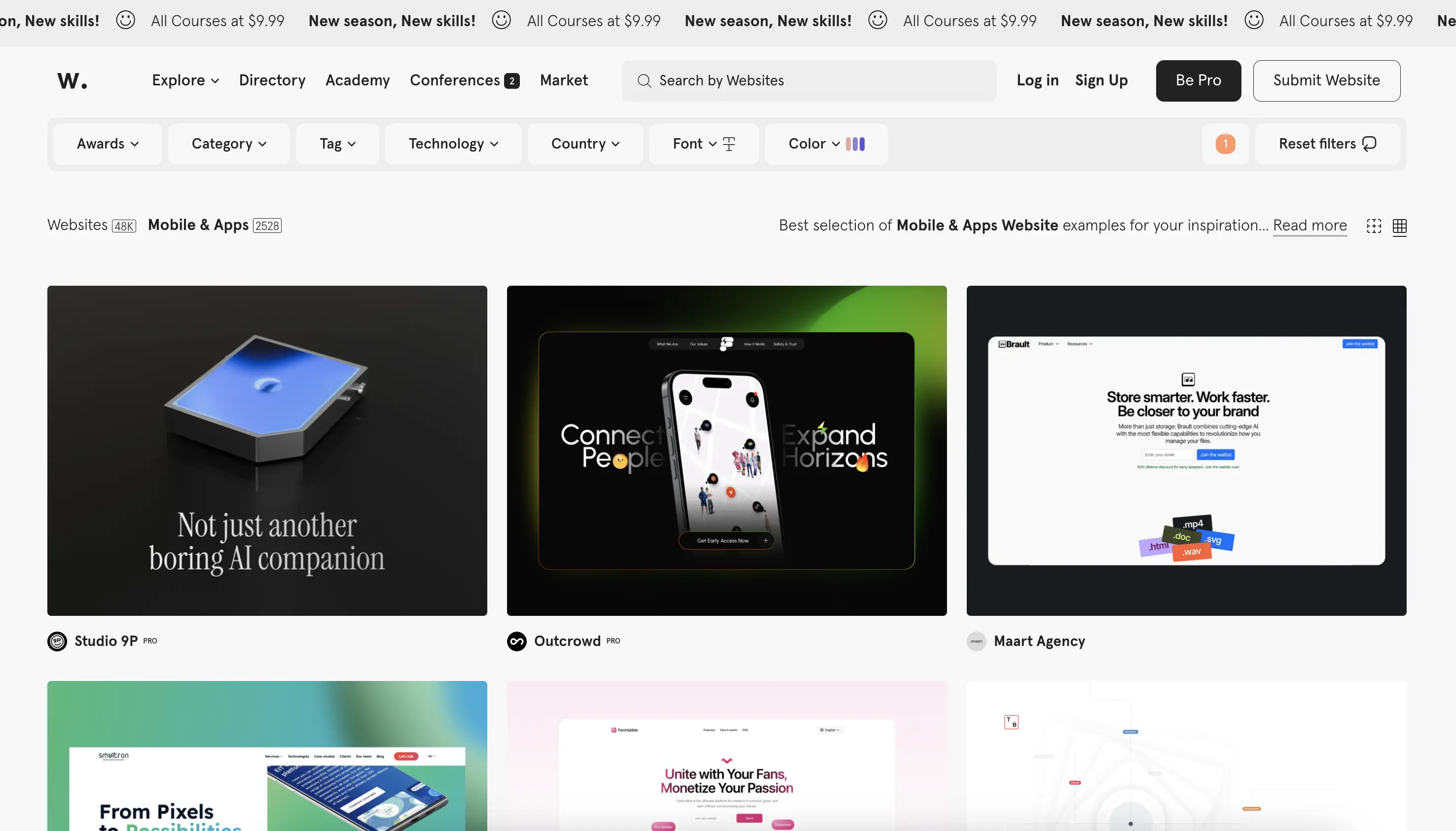The image size is (1456, 831).
Task: Go to the Academy page
Action: pyautogui.click(x=358, y=80)
